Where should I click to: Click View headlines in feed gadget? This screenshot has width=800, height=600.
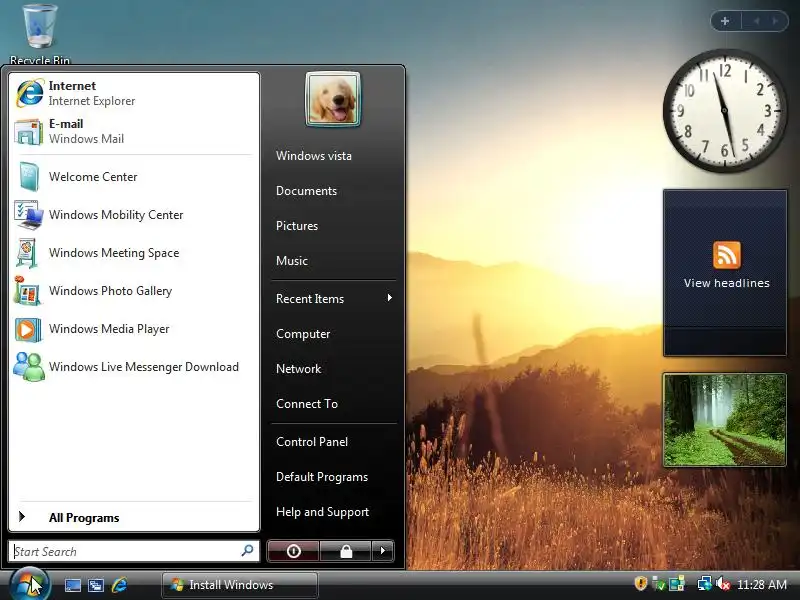(x=727, y=283)
